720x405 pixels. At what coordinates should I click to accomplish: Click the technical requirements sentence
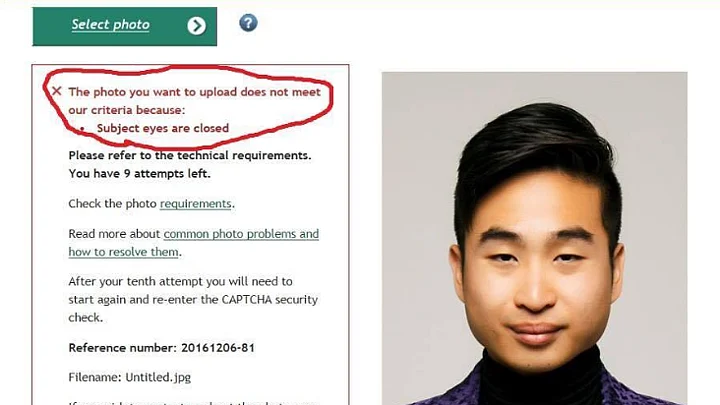(x=190, y=156)
